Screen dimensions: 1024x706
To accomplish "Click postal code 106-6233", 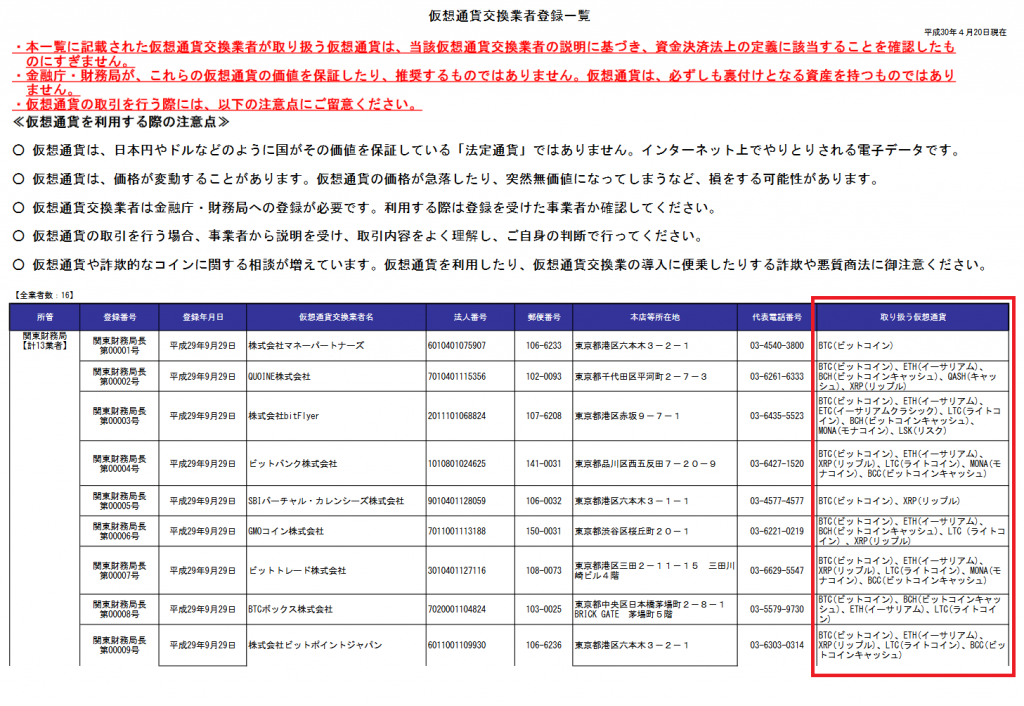I will coord(543,345).
